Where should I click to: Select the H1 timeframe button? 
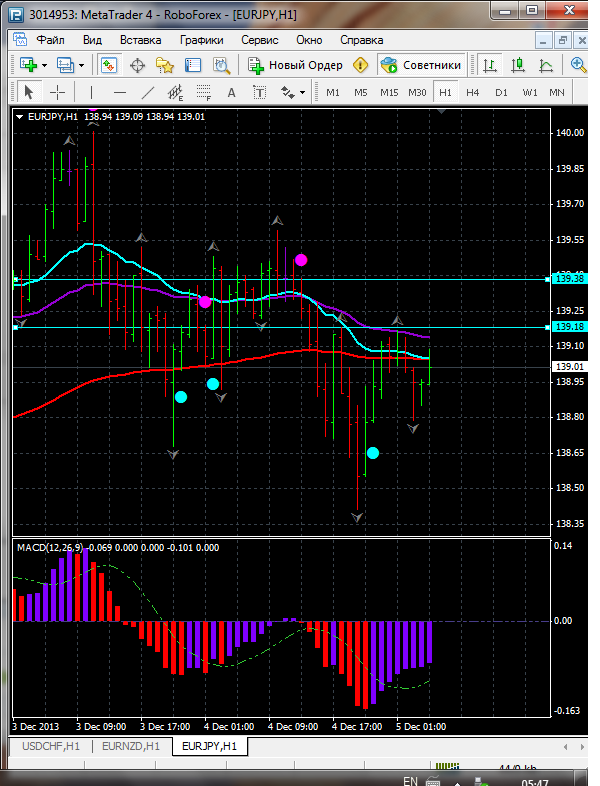(445, 93)
